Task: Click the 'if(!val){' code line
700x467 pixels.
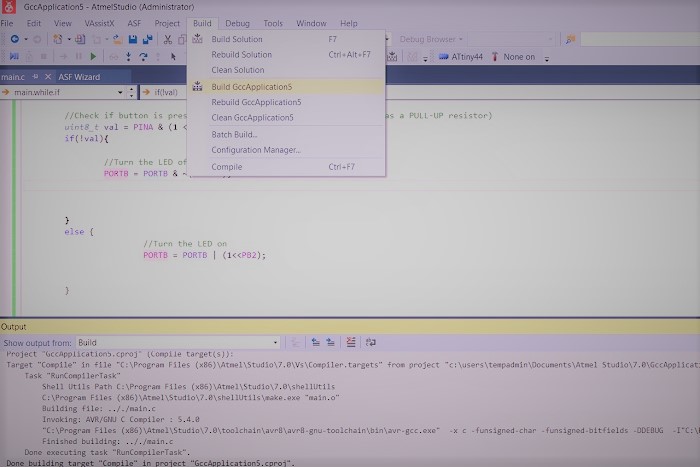Action: [x=86, y=138]
